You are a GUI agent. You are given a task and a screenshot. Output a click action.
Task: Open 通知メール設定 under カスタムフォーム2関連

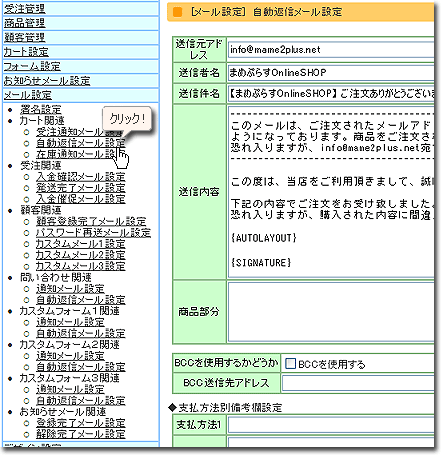coord(70,356)
